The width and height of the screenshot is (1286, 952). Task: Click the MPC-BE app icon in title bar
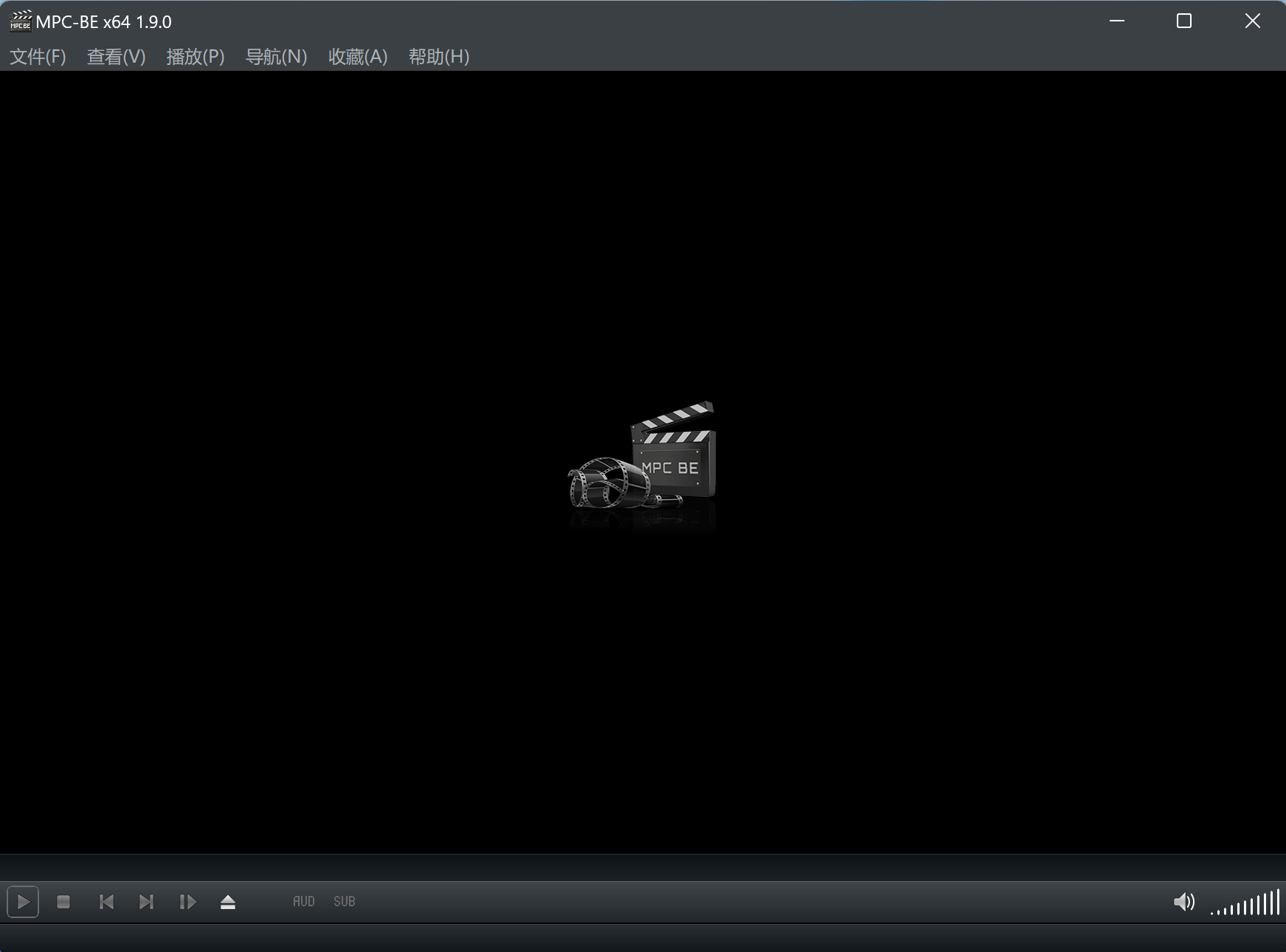(x=20, y=21)
